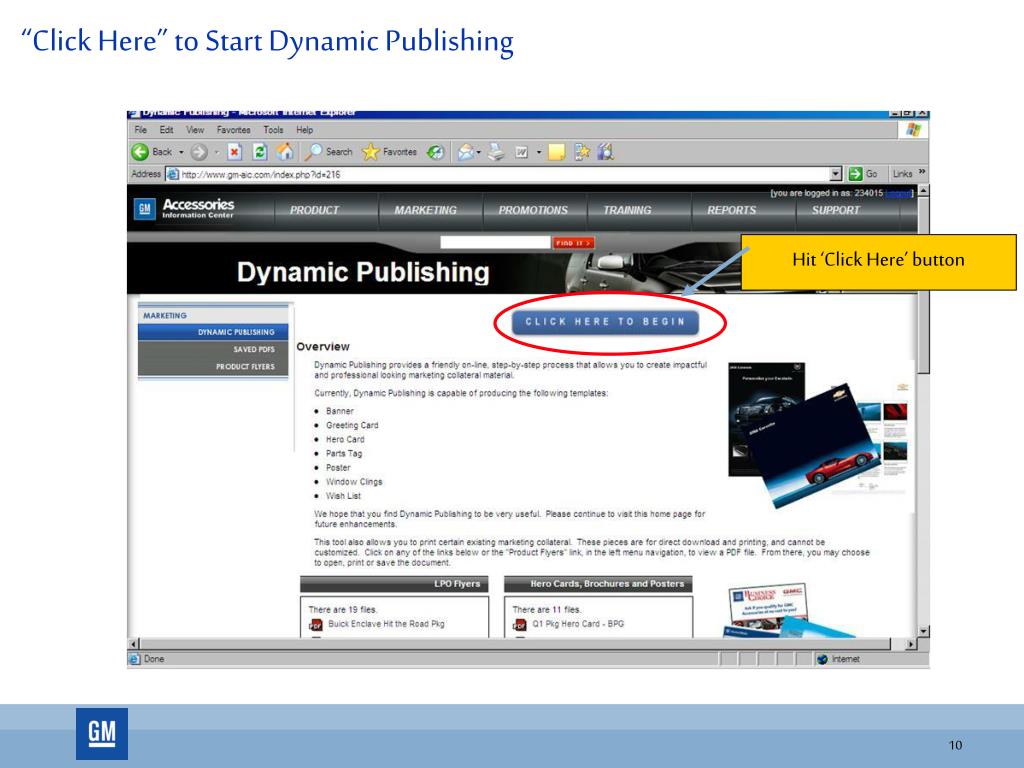Select the TRAINING navigation tab
1024x768 pixels.
627,210
